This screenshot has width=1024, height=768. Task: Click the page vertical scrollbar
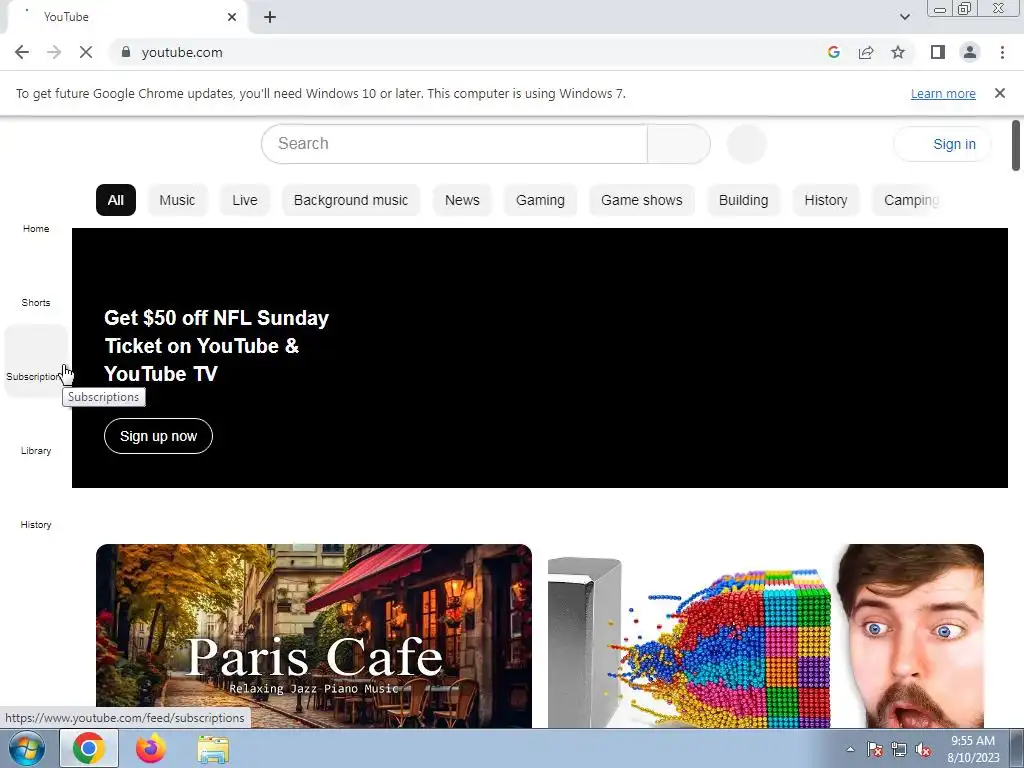1016,146
